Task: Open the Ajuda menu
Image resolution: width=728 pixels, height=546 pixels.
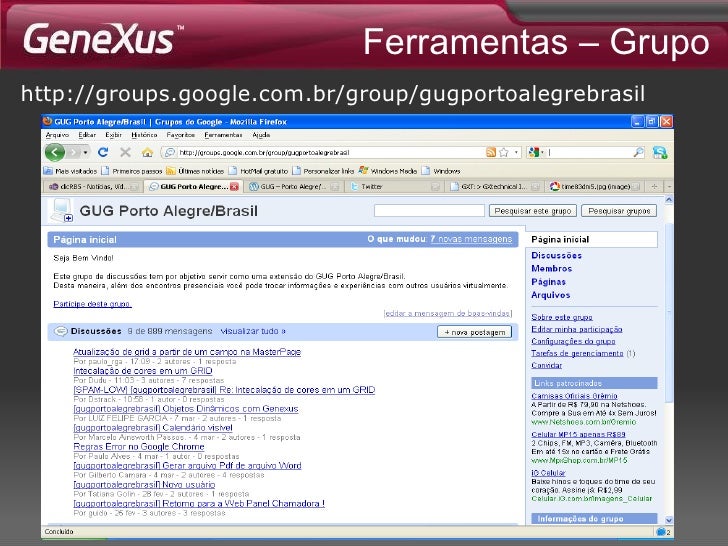Action: pyautogui.click(x=261, y=135)
